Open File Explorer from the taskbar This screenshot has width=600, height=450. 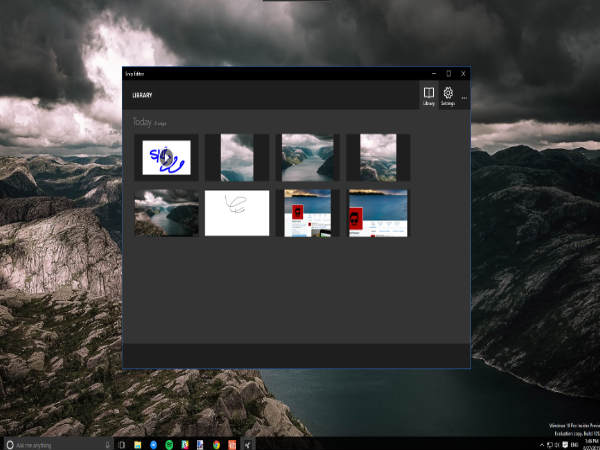[x=138, y=443]
